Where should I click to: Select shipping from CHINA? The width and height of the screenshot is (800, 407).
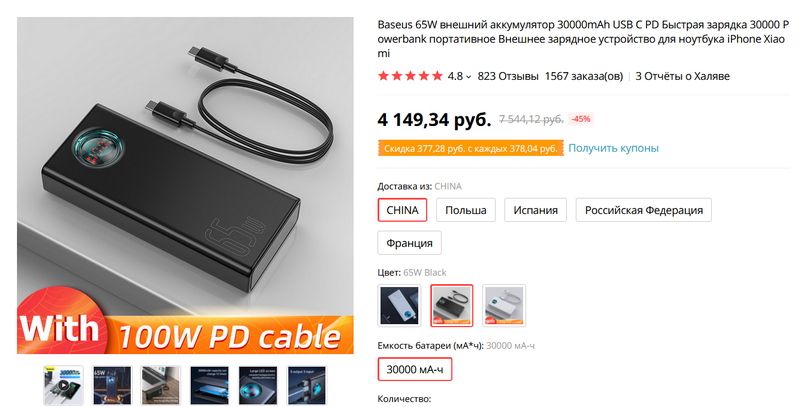click(402, 210)
